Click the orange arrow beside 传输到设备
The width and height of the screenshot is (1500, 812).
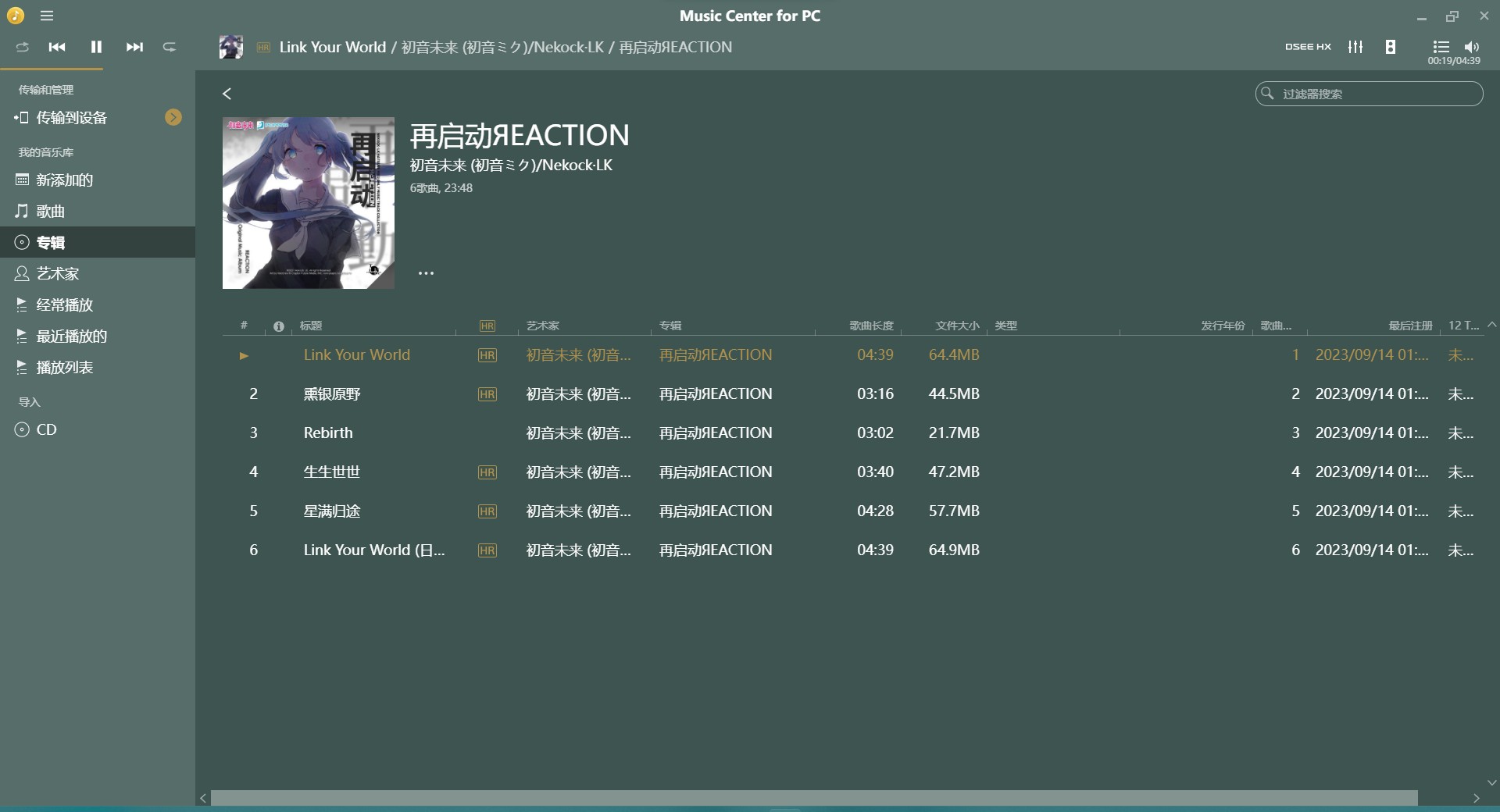[173, 117]
